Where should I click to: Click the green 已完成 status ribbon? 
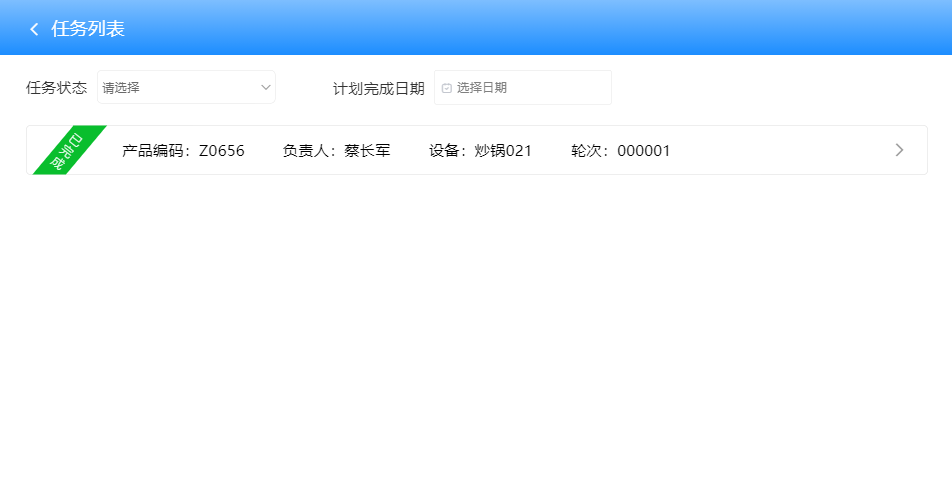coord(69,151)
